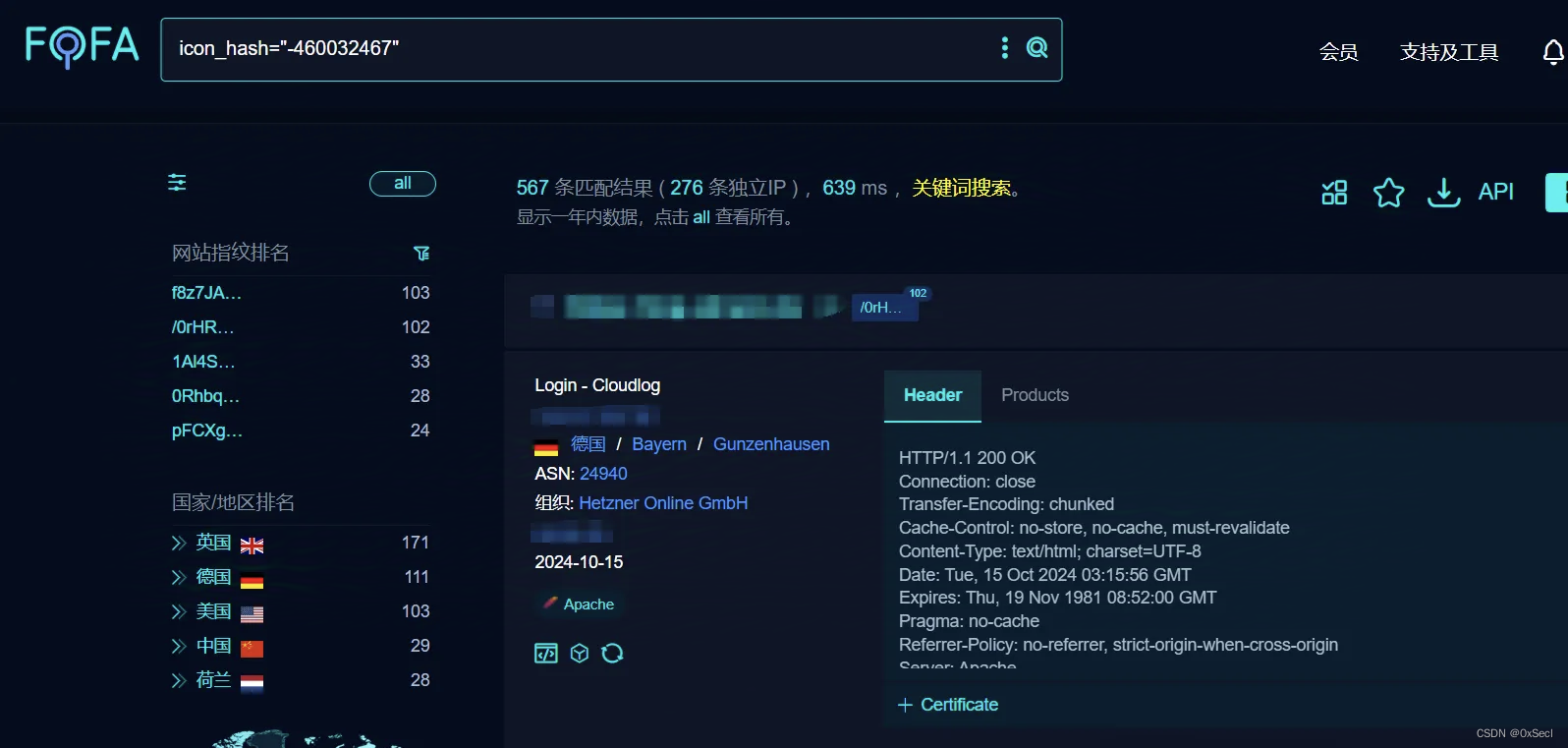Open the 支持及工具 menu

tap(1449, 52)
